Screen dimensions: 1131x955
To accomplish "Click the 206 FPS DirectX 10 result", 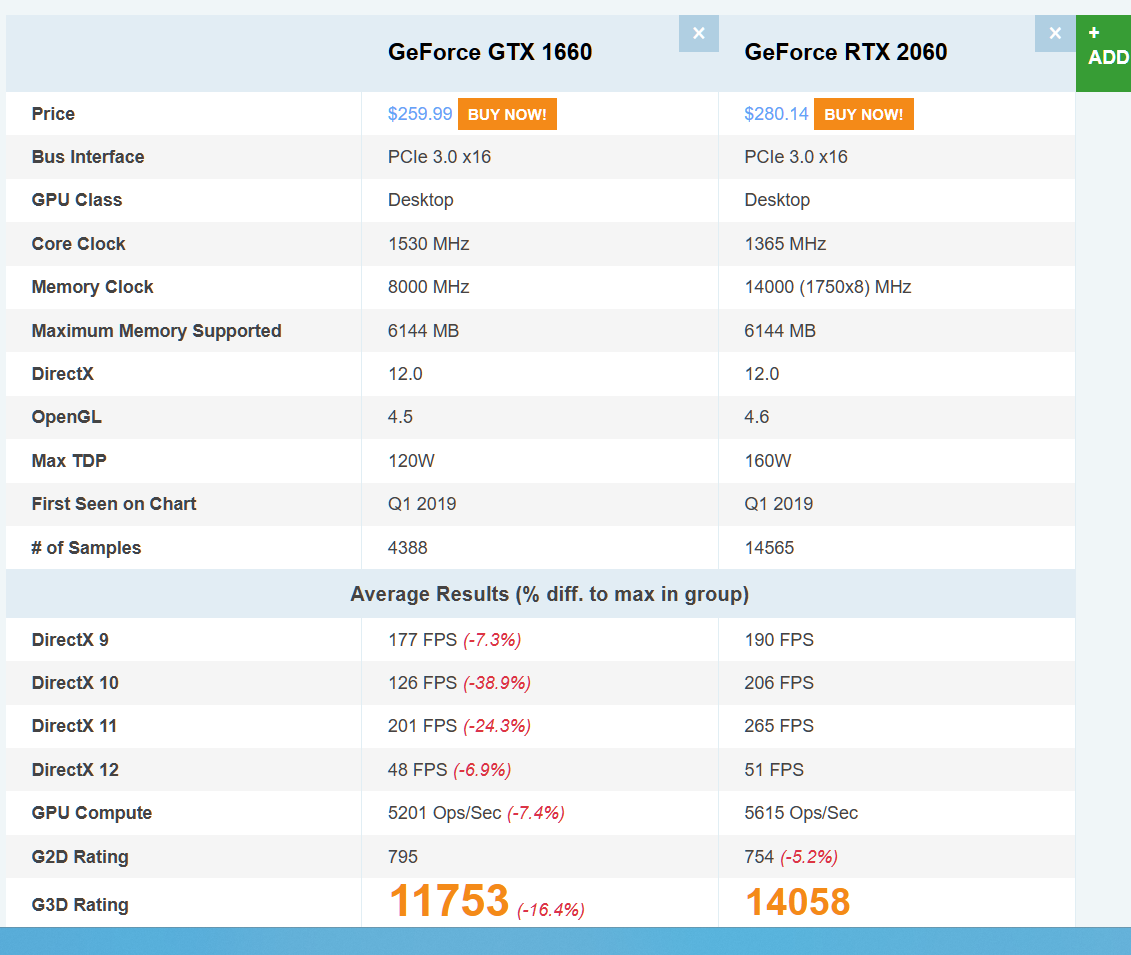I will 779,682.
